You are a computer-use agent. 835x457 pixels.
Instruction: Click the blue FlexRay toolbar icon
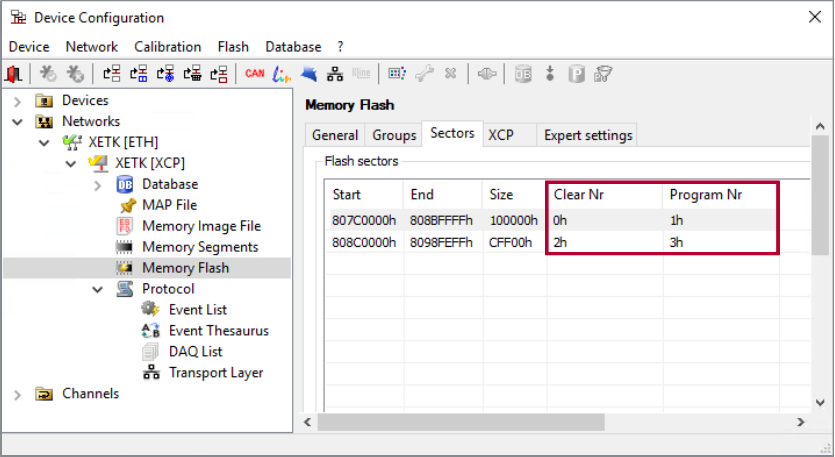point(308,74)
